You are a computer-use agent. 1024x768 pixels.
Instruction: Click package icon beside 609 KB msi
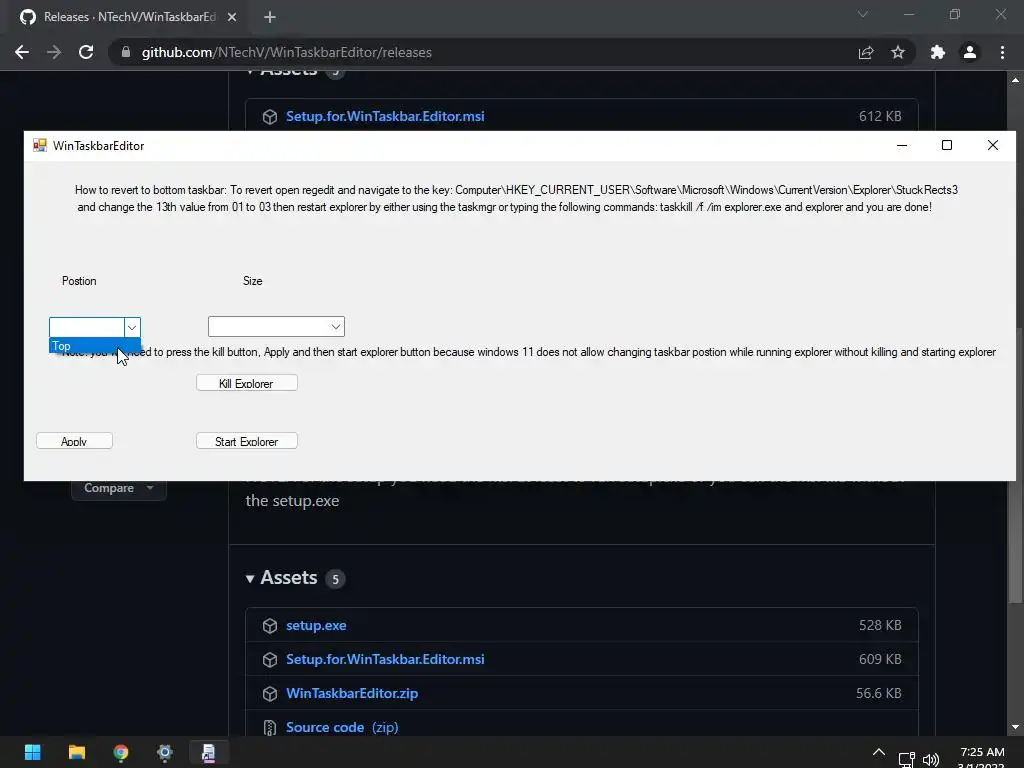pos(270,660)
